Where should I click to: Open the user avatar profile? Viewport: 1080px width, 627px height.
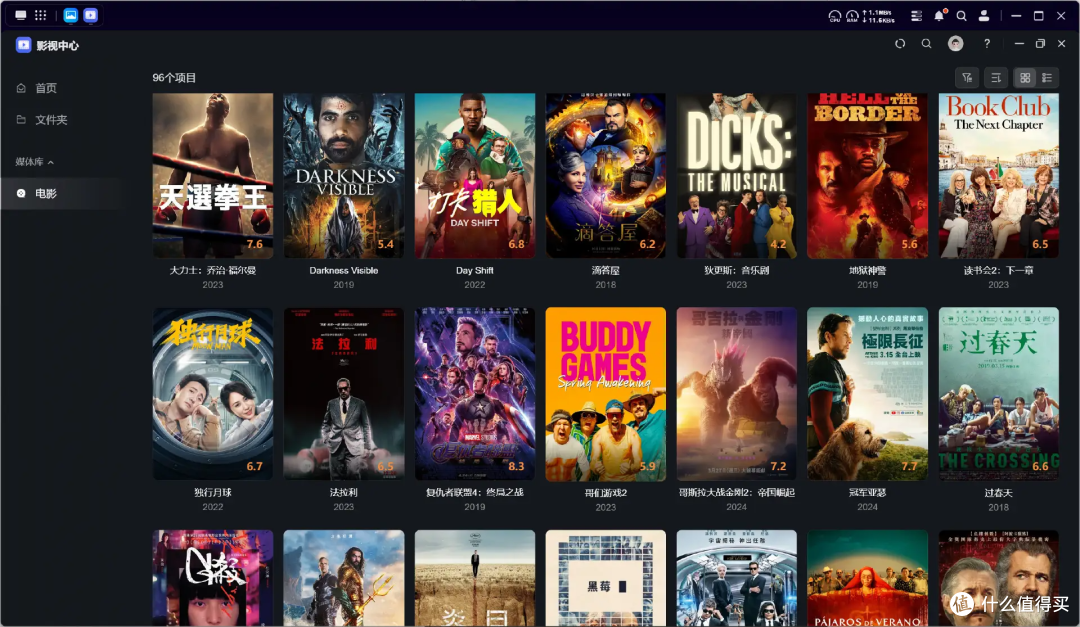click(955, 43)
